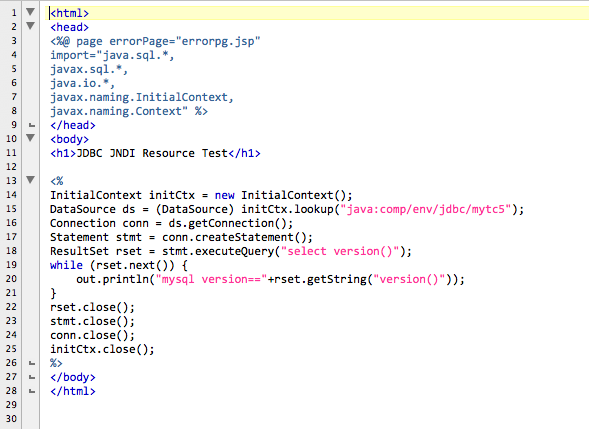
Task: Click rset.getString on line 20
Action: (x=320, y=279)
